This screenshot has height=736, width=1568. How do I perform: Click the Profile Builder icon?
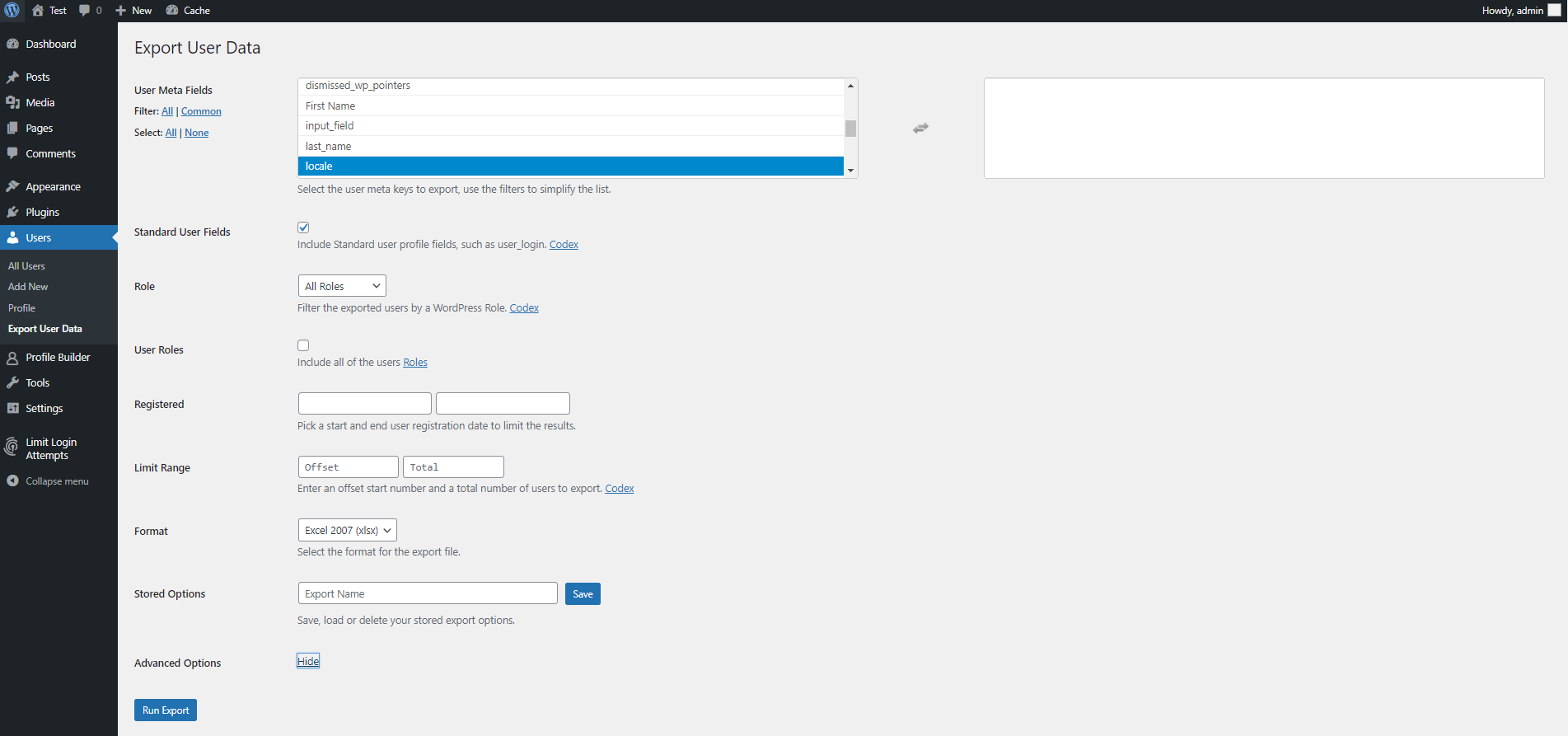point(12,358)
